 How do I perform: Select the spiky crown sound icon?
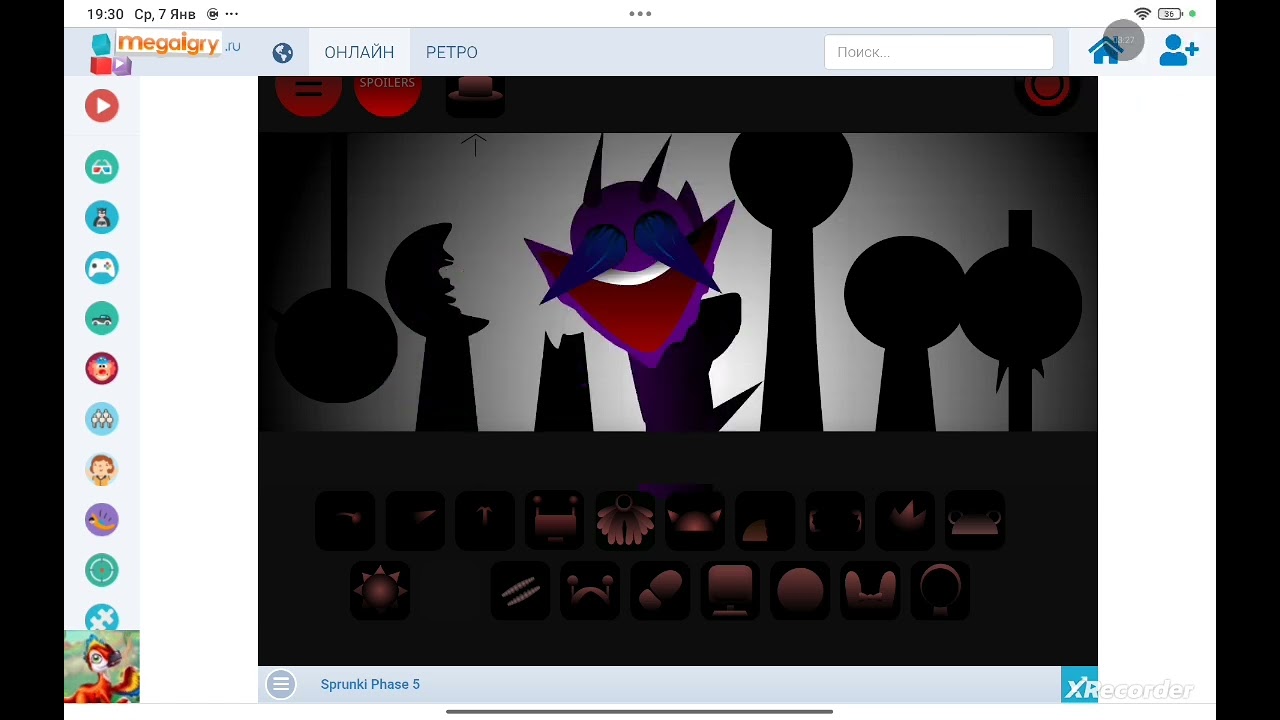tap(905, 520)
